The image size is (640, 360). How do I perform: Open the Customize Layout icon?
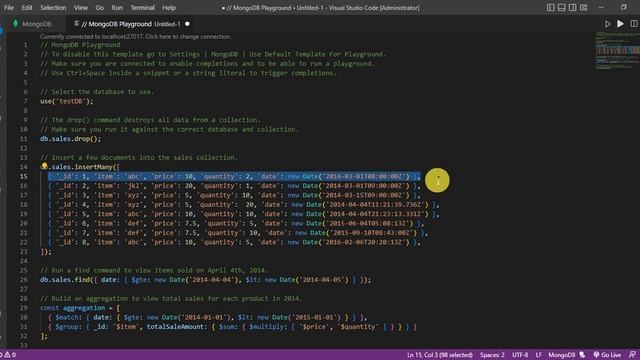[x=584, y=7]
